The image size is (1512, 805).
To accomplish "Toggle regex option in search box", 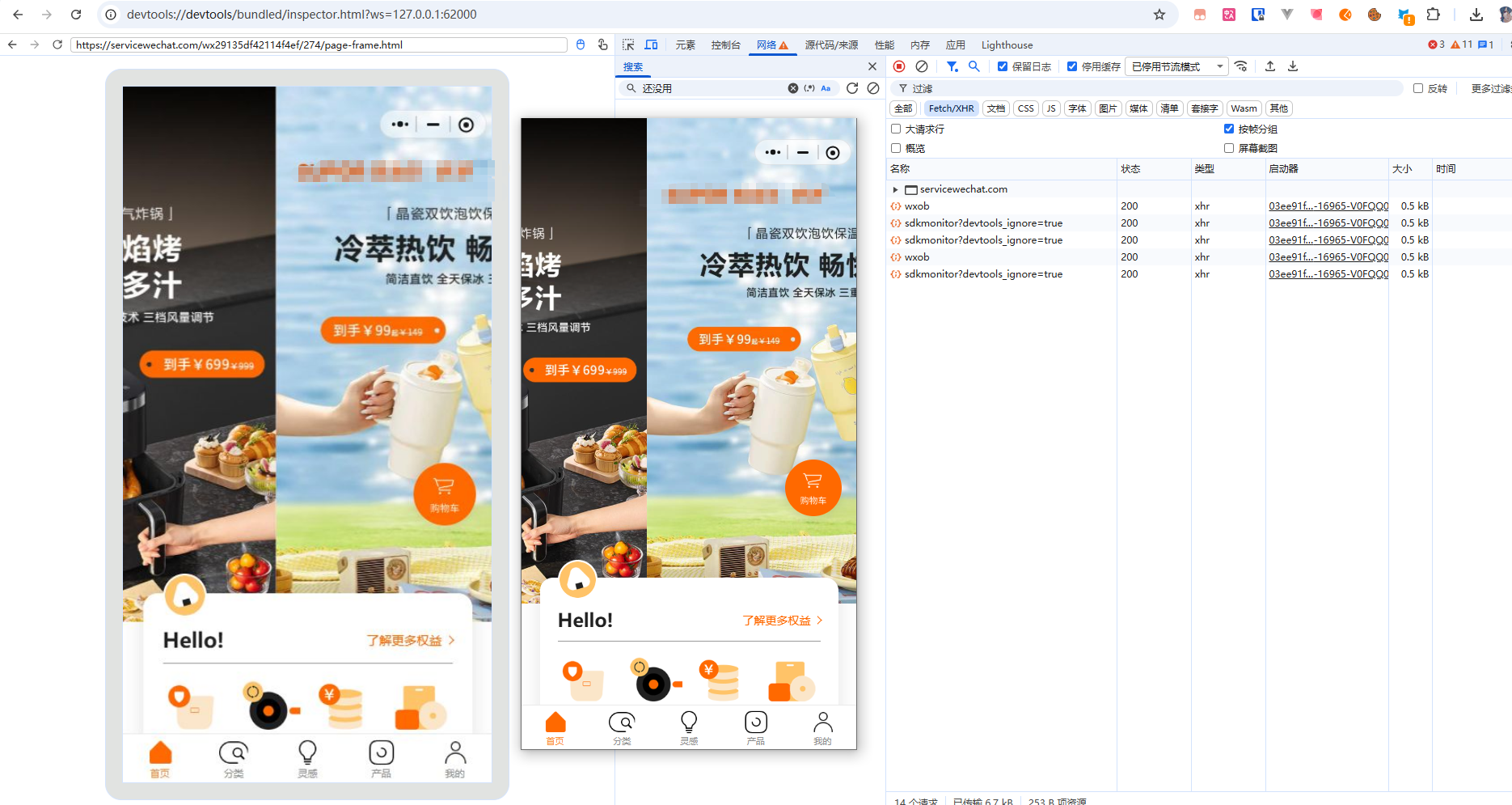I will (809, 88).
